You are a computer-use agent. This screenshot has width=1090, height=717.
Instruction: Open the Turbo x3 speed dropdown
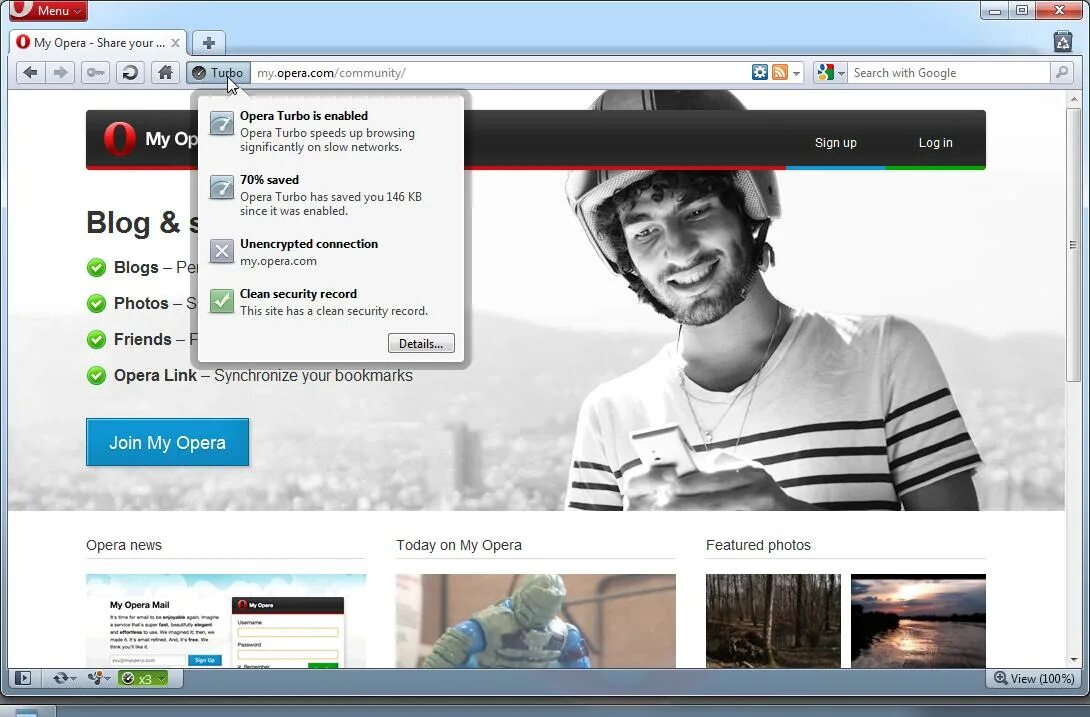pyautogui.click(x=143, y=679)
